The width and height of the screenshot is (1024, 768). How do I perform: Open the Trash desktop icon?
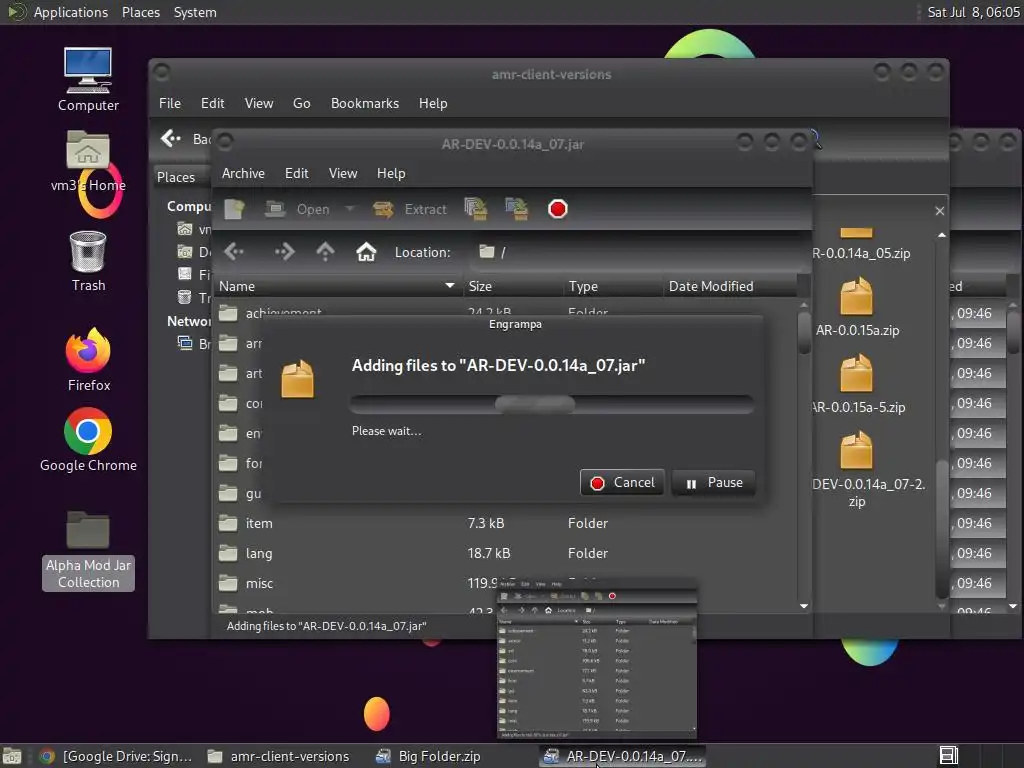click(88, 261)
